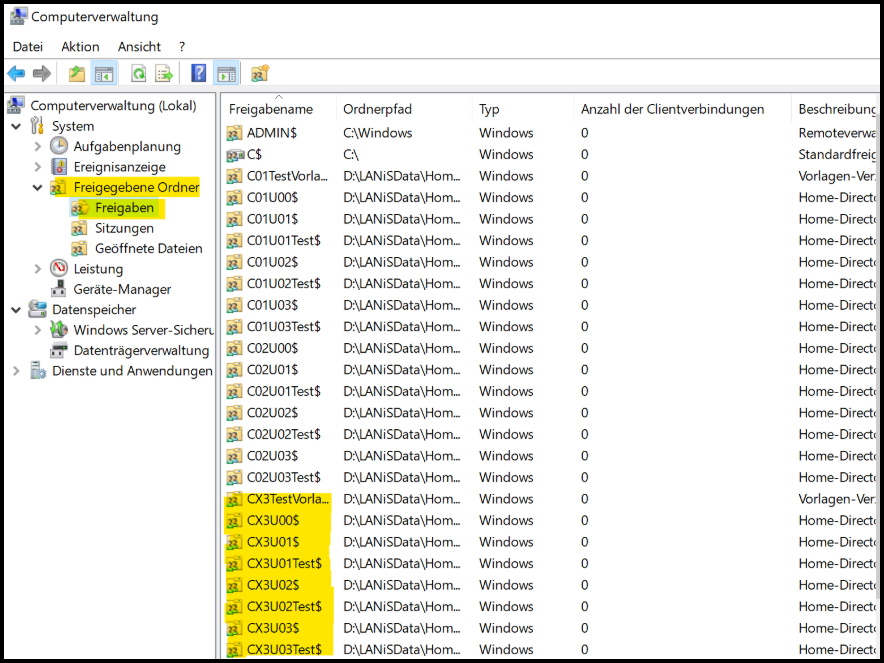Screen dimensions: 884x663
Task: Open Help with the blue question-mark icon
Action: (198, 73)
